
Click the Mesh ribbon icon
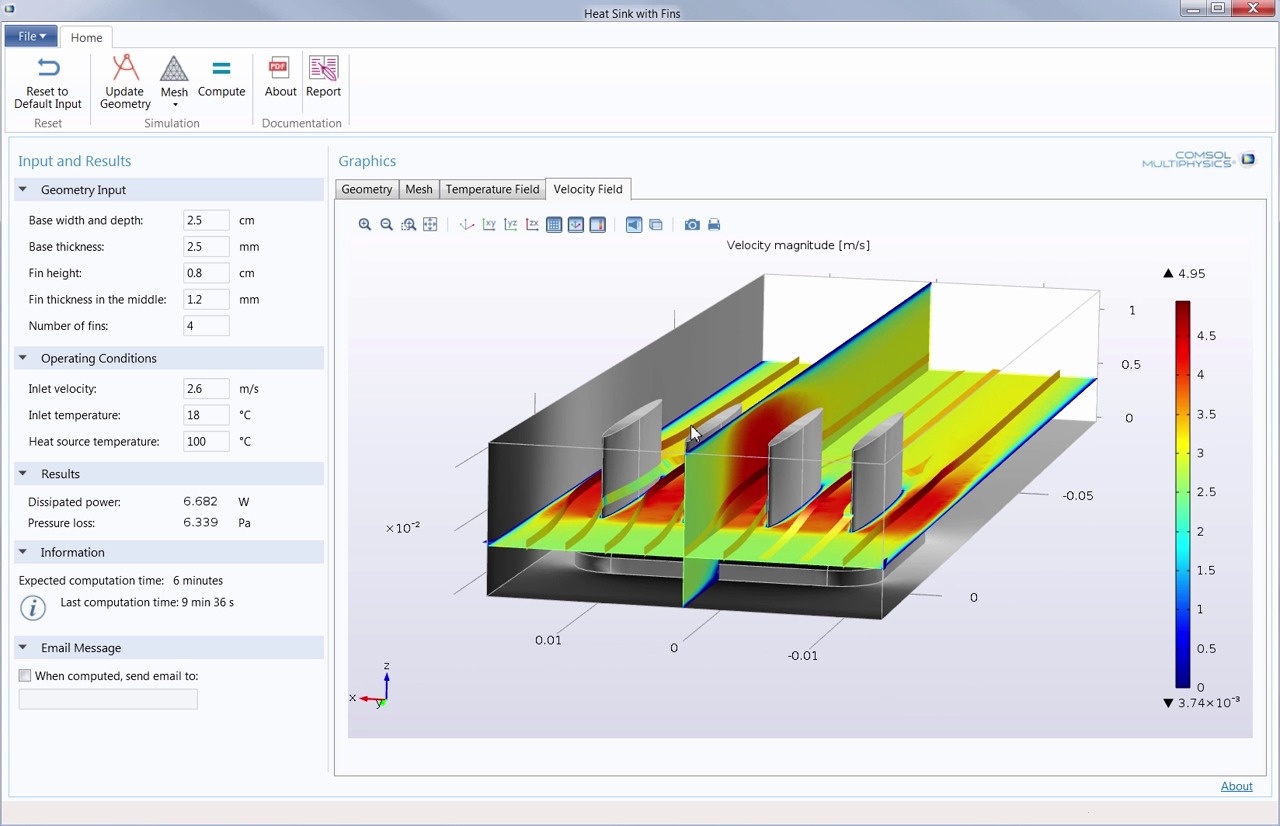(x=174, y=69)
